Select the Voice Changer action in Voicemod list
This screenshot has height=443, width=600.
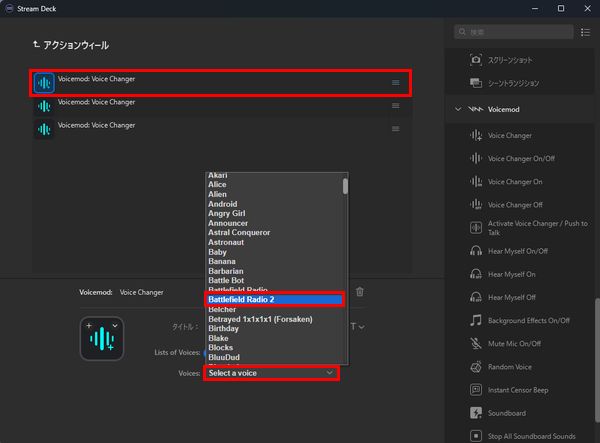[509, 135]
